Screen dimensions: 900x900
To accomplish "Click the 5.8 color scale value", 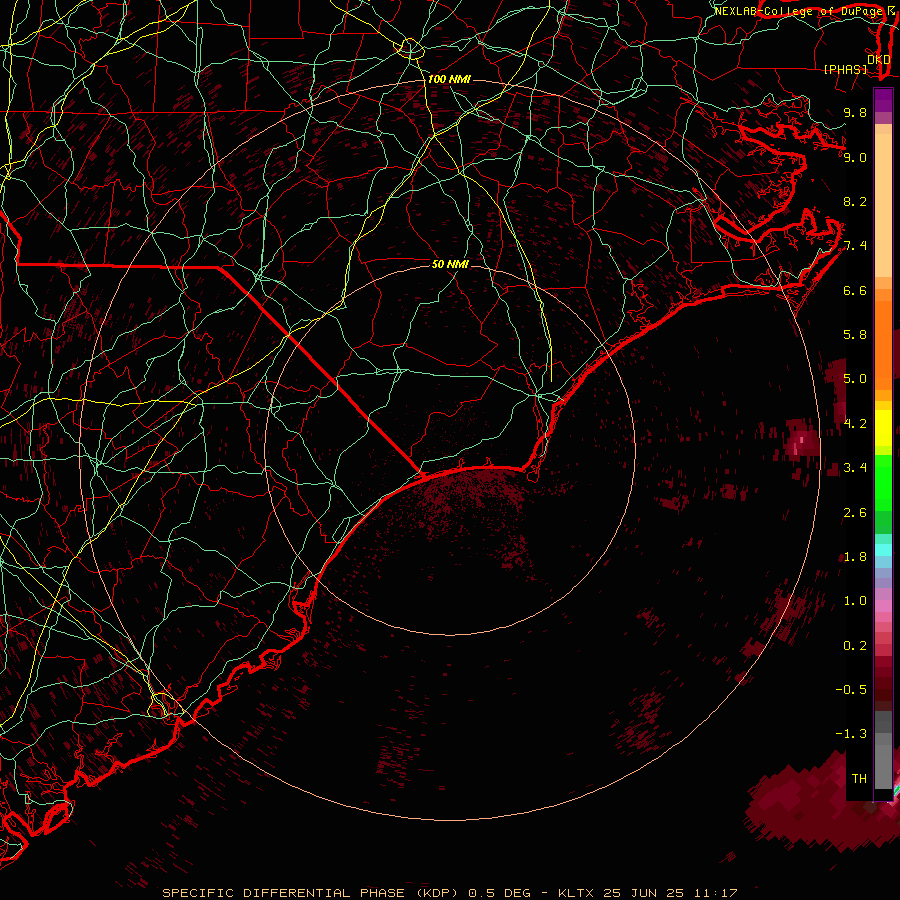I will coord(855,335).
